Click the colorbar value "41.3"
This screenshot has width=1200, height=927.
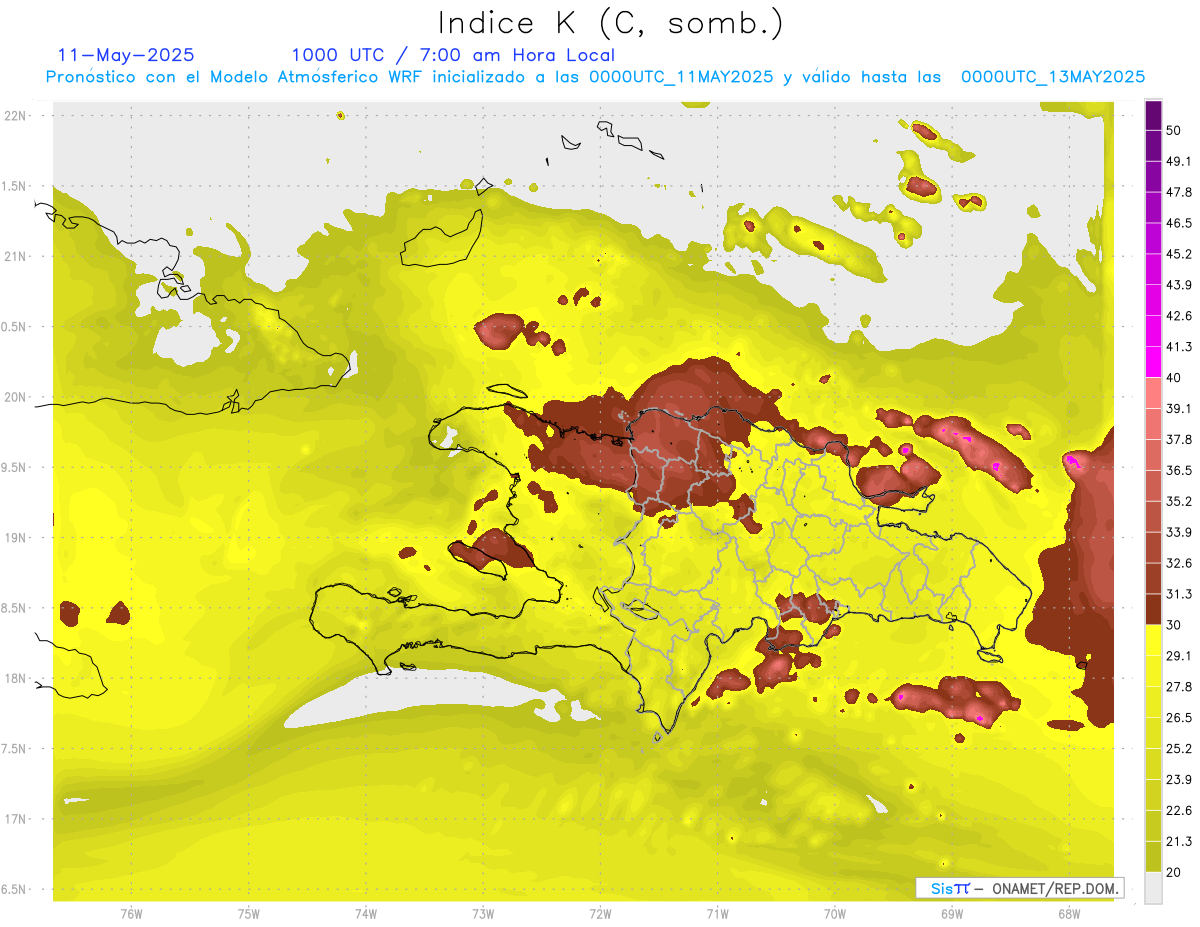pyautogui.click(x=1179, y=347)
